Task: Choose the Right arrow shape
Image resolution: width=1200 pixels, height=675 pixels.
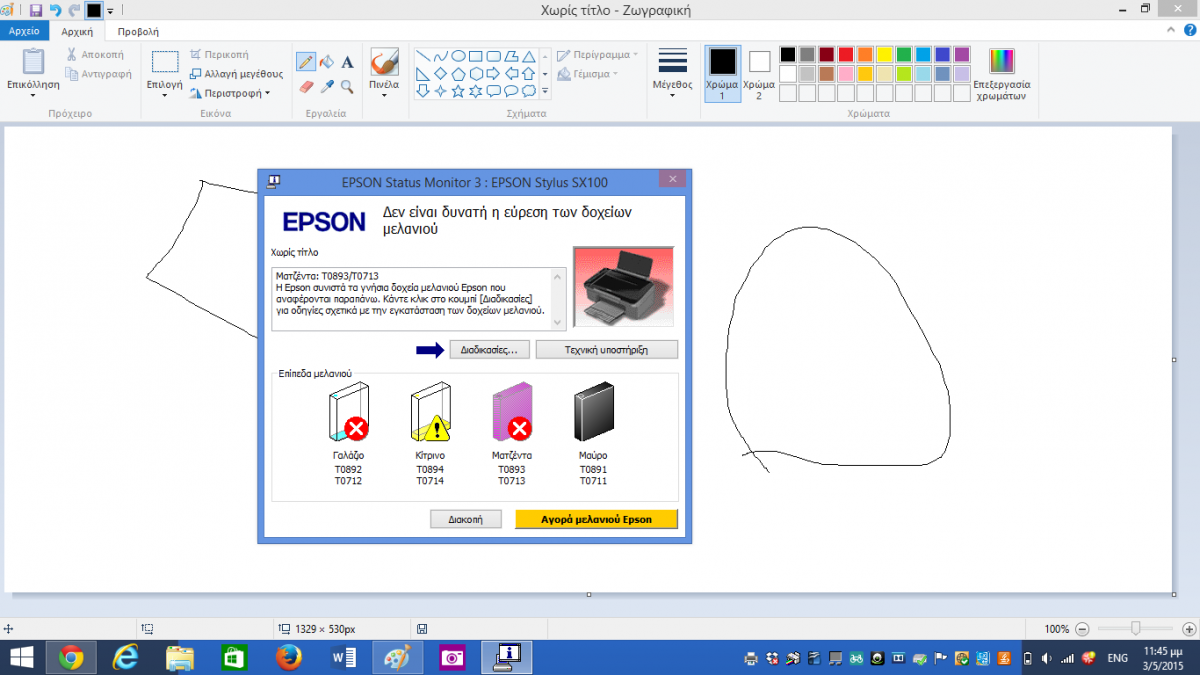Action: click(494, 74)
